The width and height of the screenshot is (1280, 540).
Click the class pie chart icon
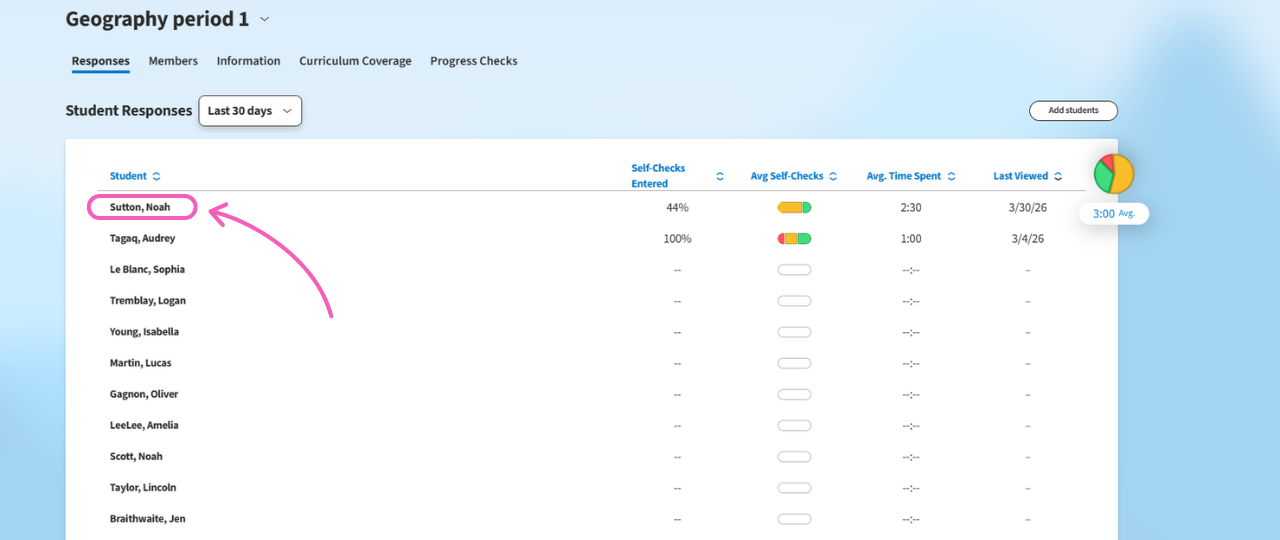(1114, 174)
